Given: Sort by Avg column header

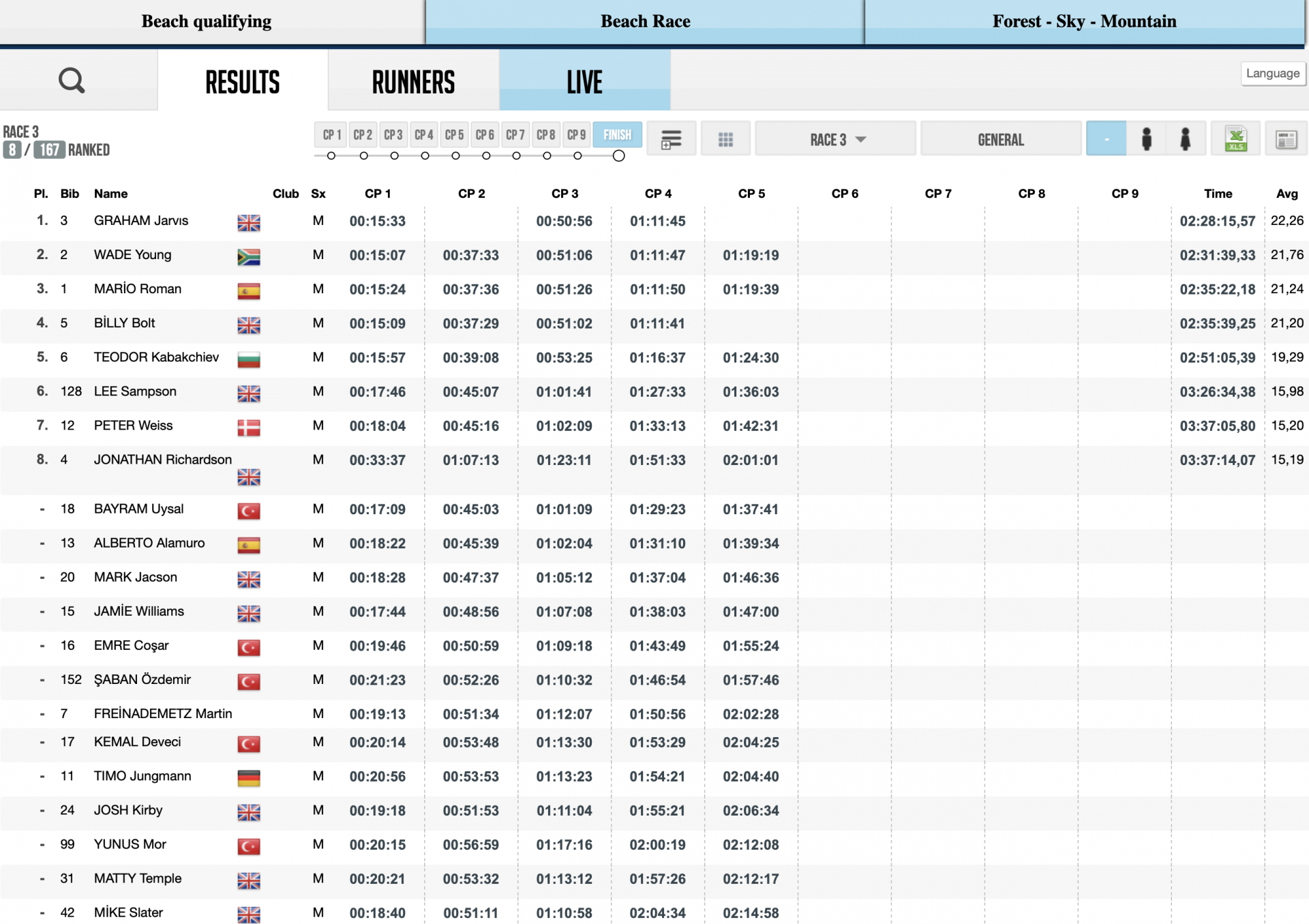Looking at the screenshot, I should click(x=1287, y=194).
